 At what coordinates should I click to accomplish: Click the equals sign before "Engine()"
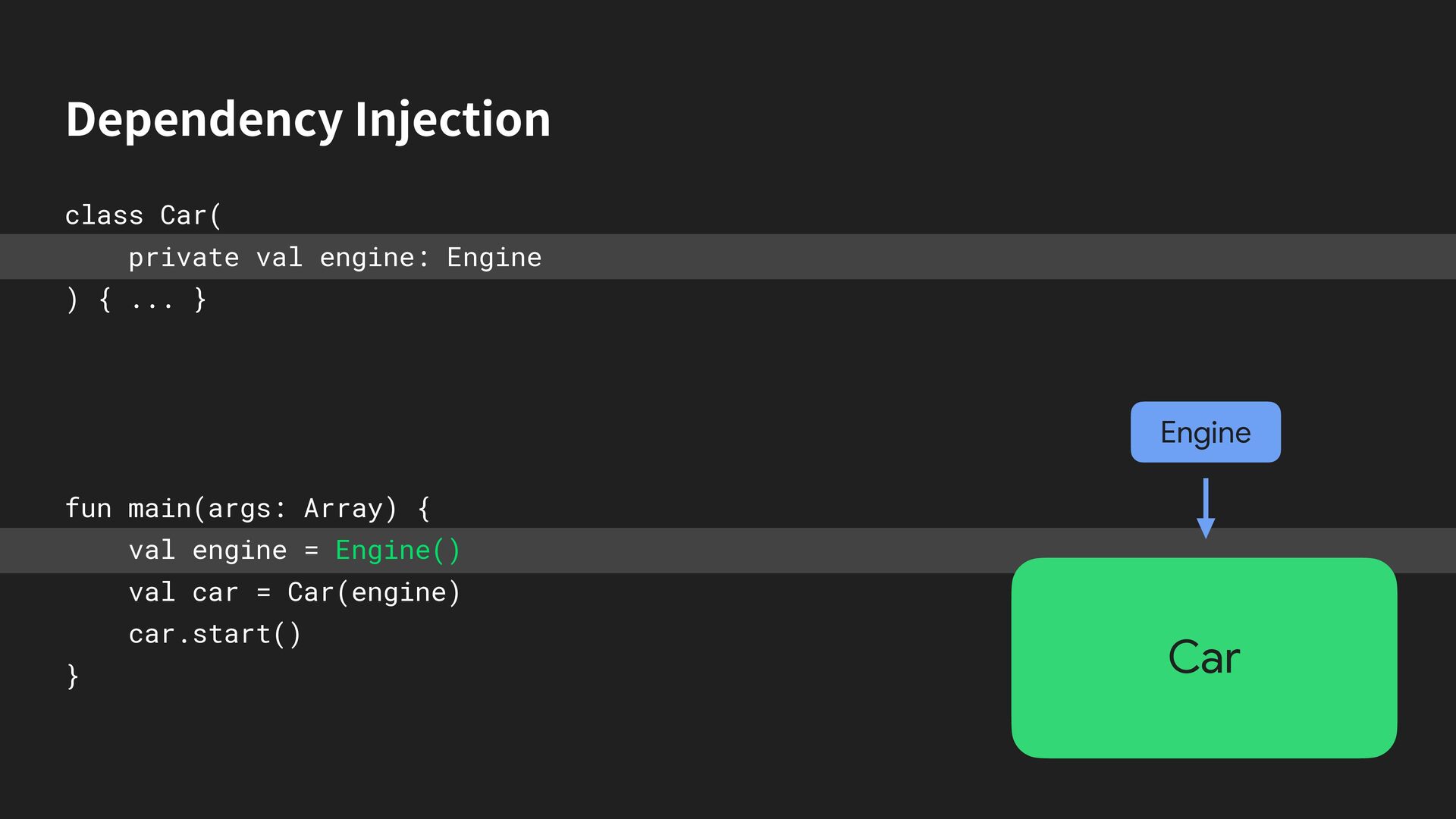311,551
